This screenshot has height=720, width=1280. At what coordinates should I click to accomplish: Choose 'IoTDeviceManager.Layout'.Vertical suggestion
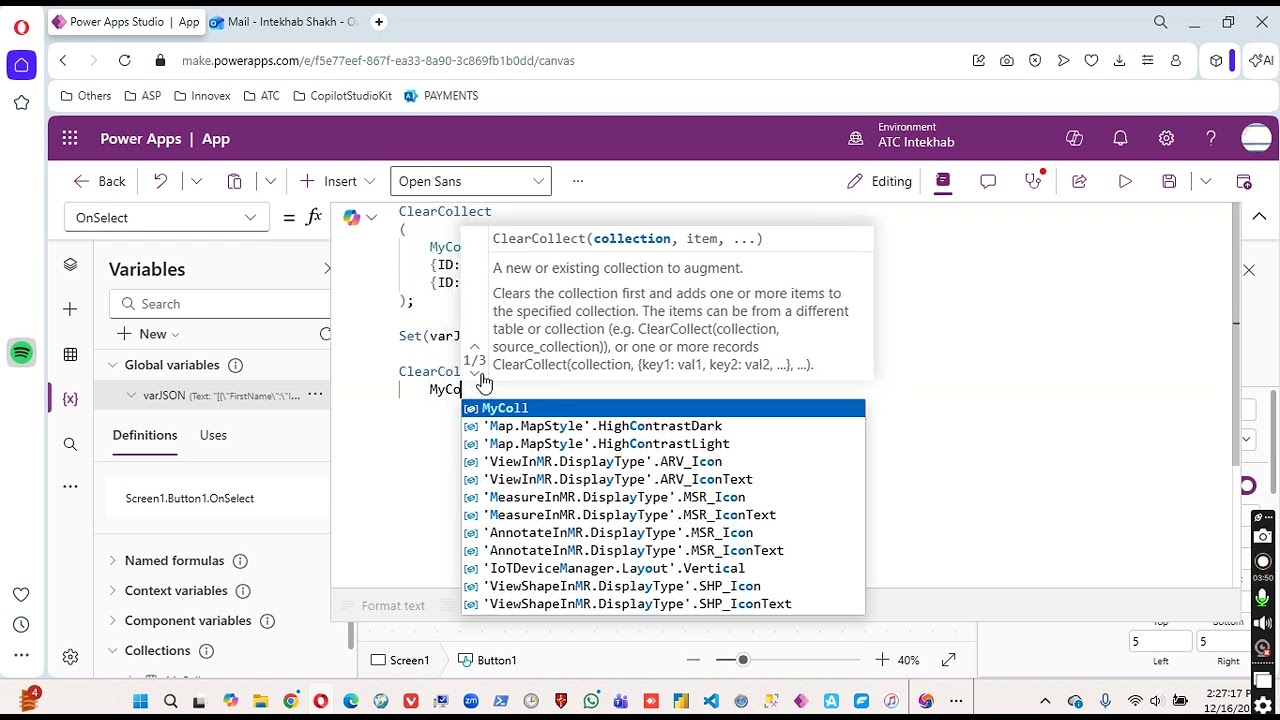[663, 568]
